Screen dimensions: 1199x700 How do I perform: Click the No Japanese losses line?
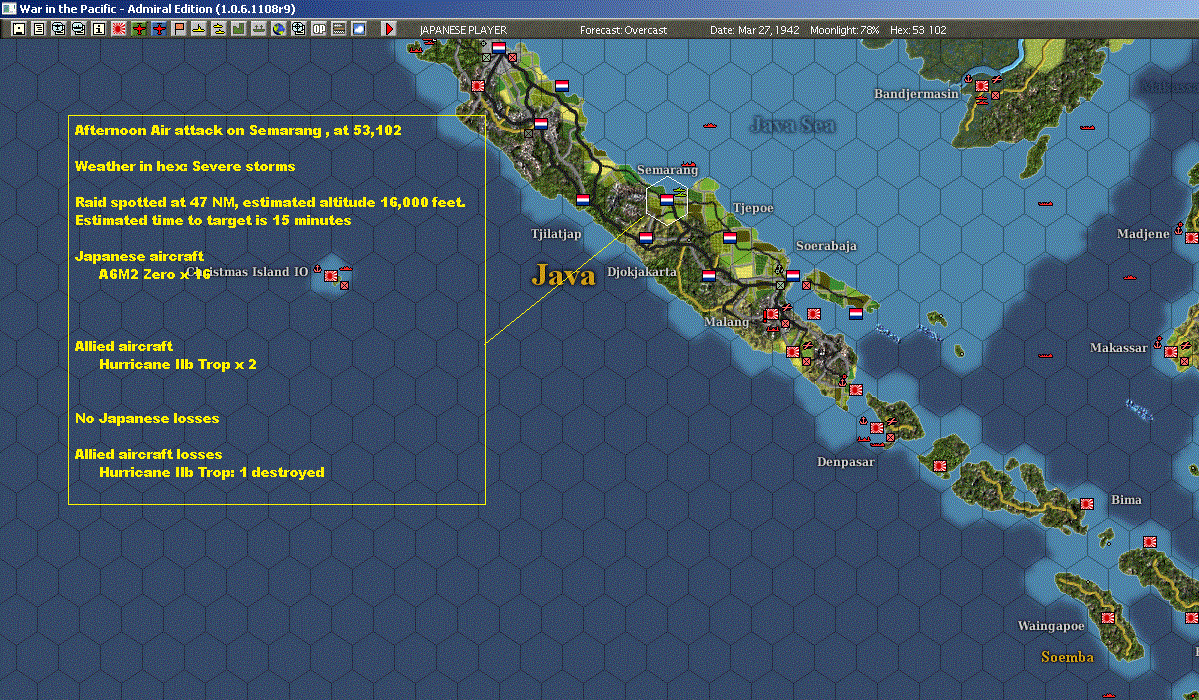(x=147, y=418)
